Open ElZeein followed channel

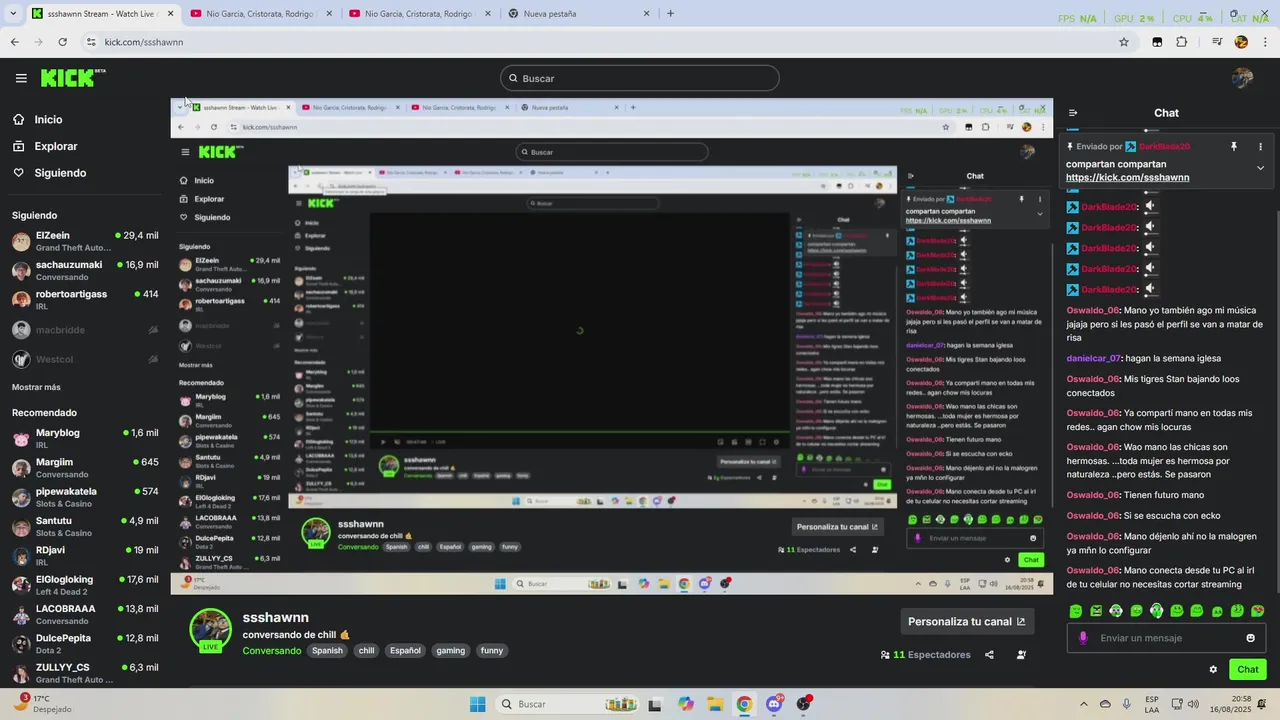(85, 241)
